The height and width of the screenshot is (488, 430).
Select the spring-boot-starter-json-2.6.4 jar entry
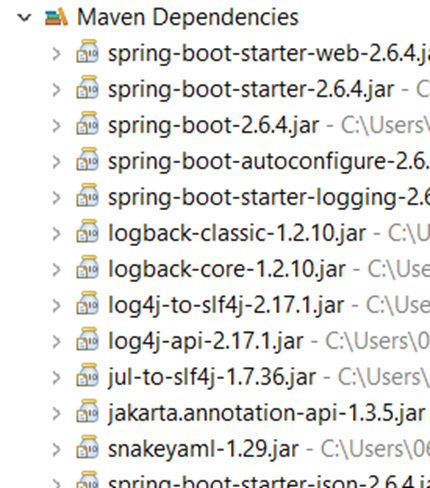pos(269,482)
